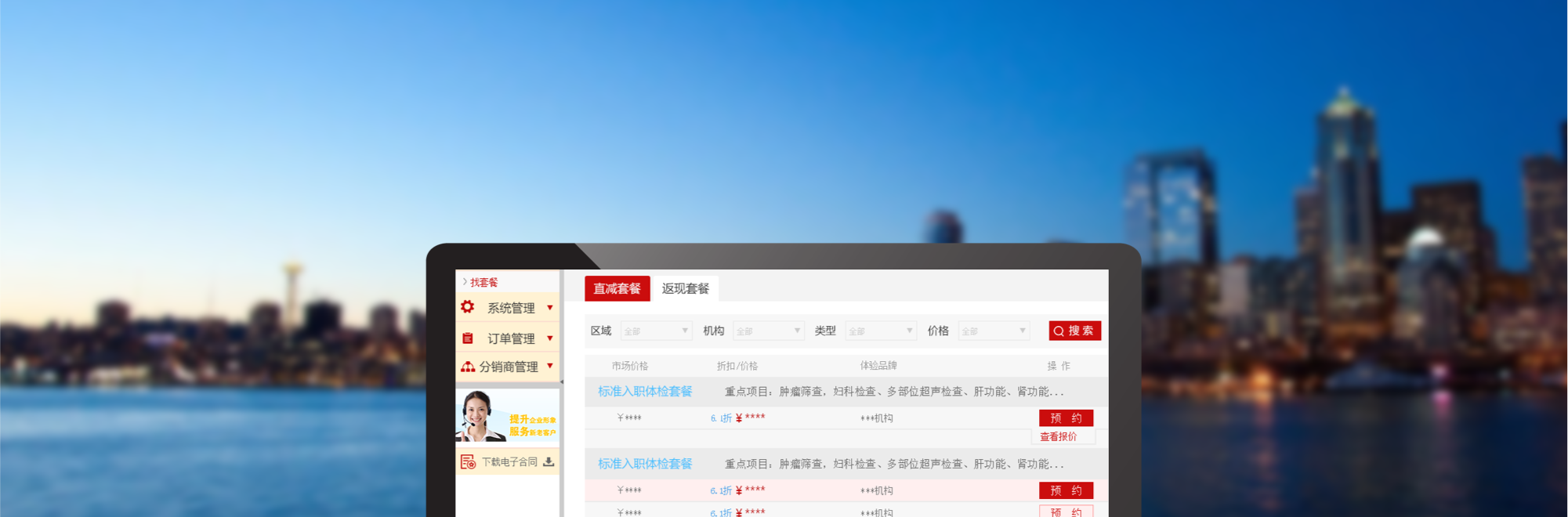The width and height of the screenshot is (1568, 517).
Task: Open the 查看报价 link
Action: pos(1059,437)
